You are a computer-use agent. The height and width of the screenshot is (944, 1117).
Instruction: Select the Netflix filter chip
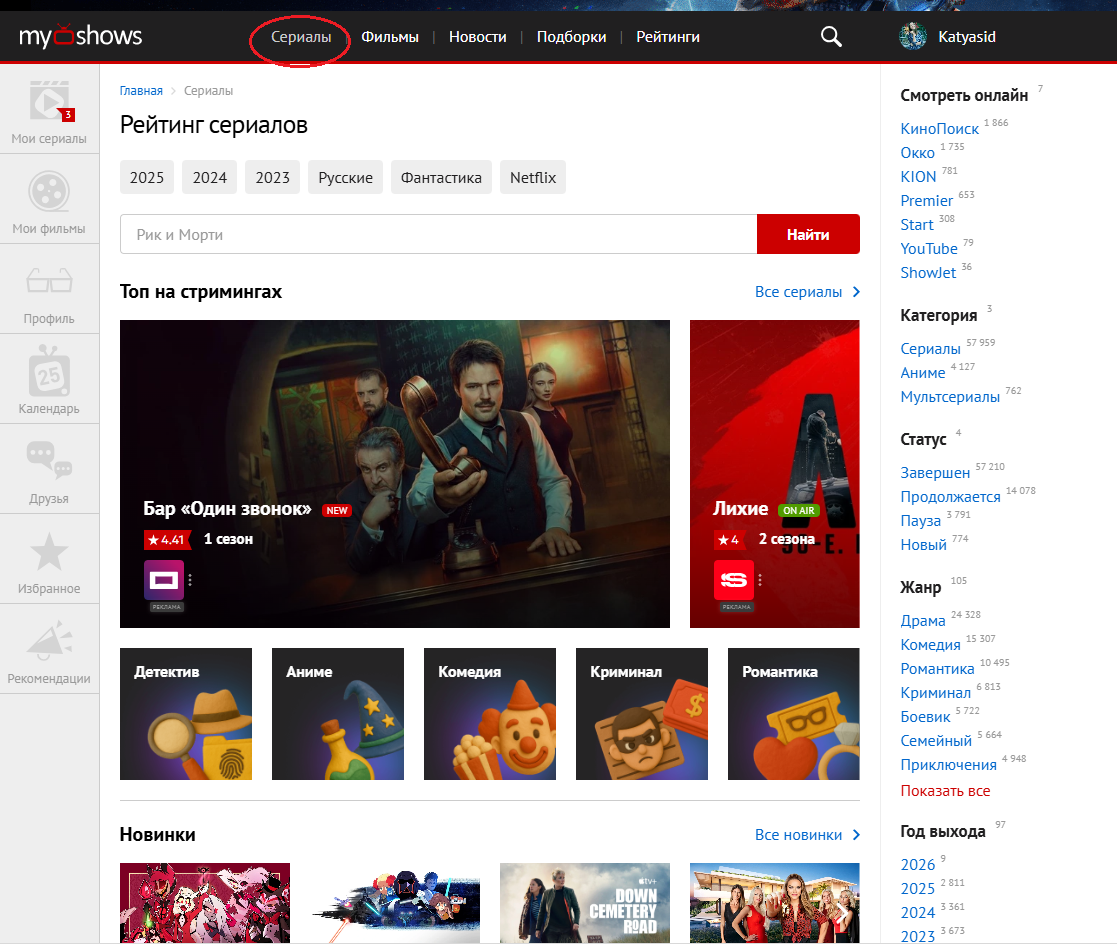533,177
